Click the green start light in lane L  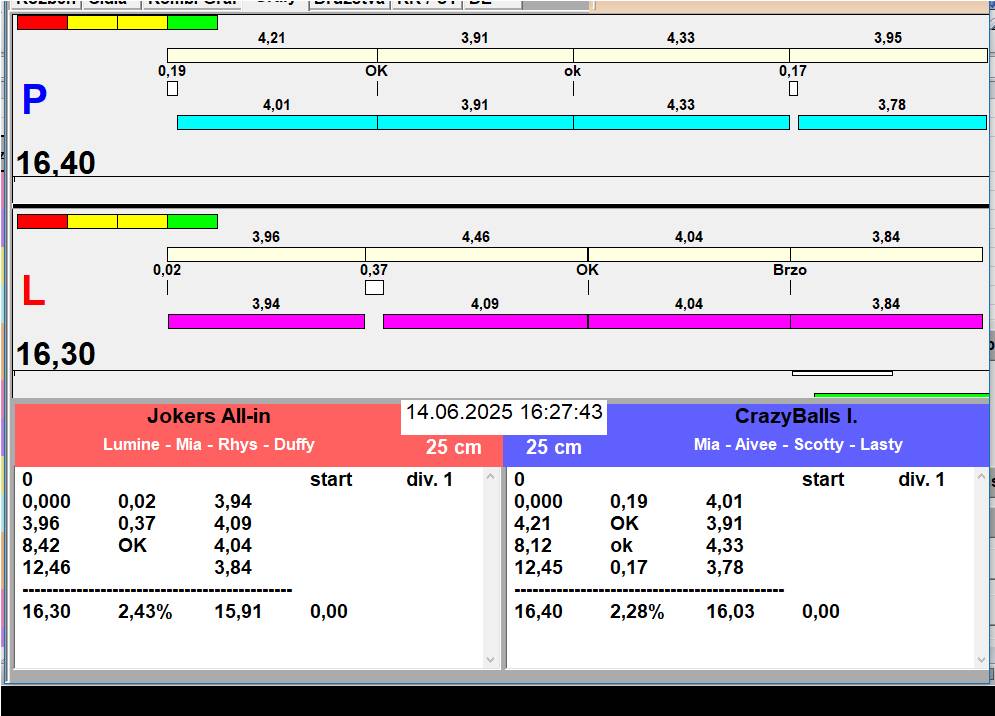point(192,221)
